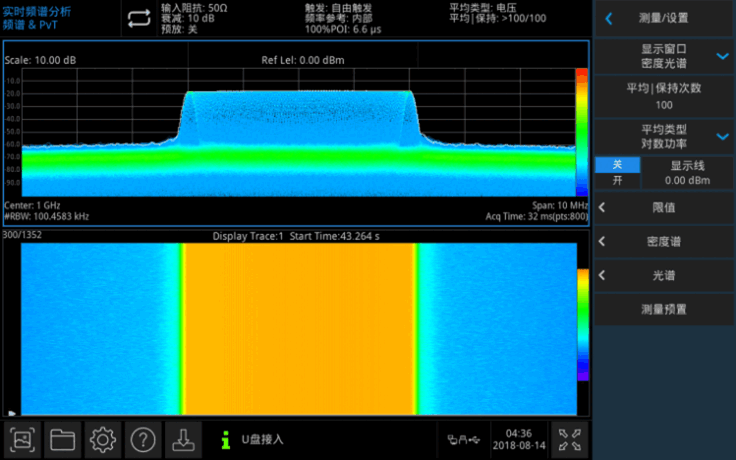This screenshot has height=460, width=736.
Task: Open the file folder icon
Action: coord(62,440)
